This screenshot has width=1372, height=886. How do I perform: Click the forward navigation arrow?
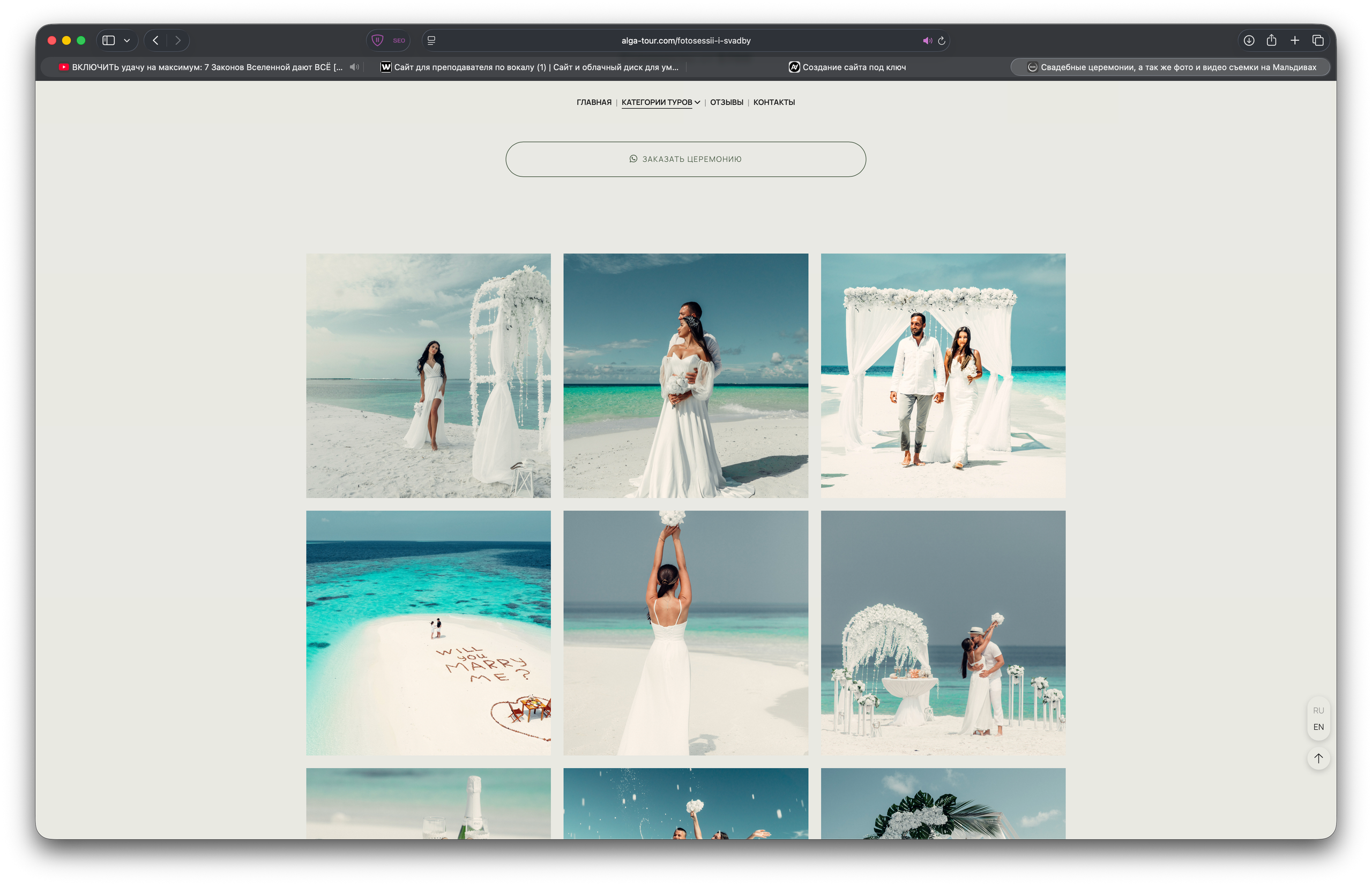178,40
